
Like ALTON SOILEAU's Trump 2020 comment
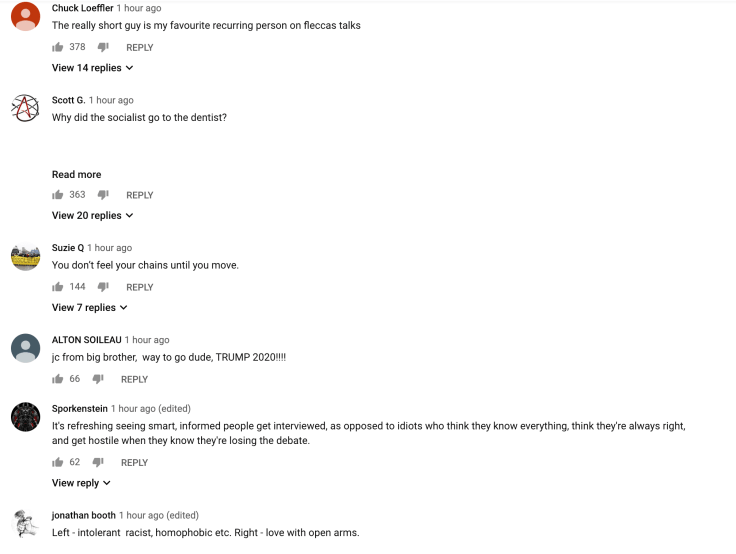click(58, 379)
